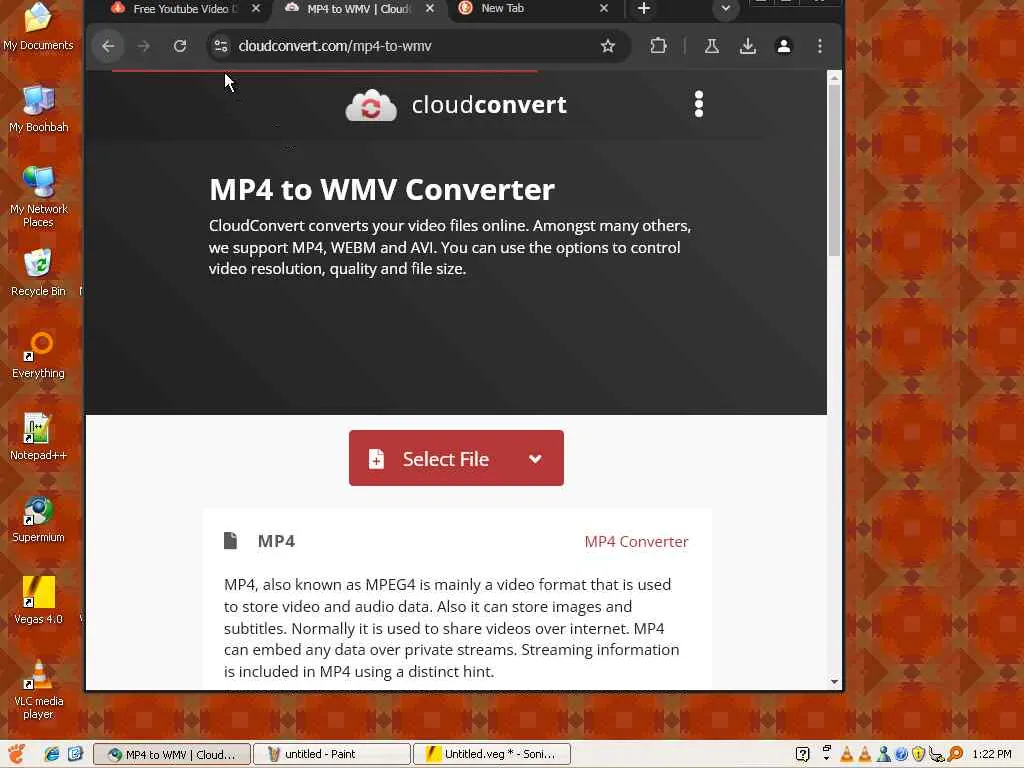Screen dimensions: 1024x768
Task: Select Everything desktop shortcut
Action: 38,355
